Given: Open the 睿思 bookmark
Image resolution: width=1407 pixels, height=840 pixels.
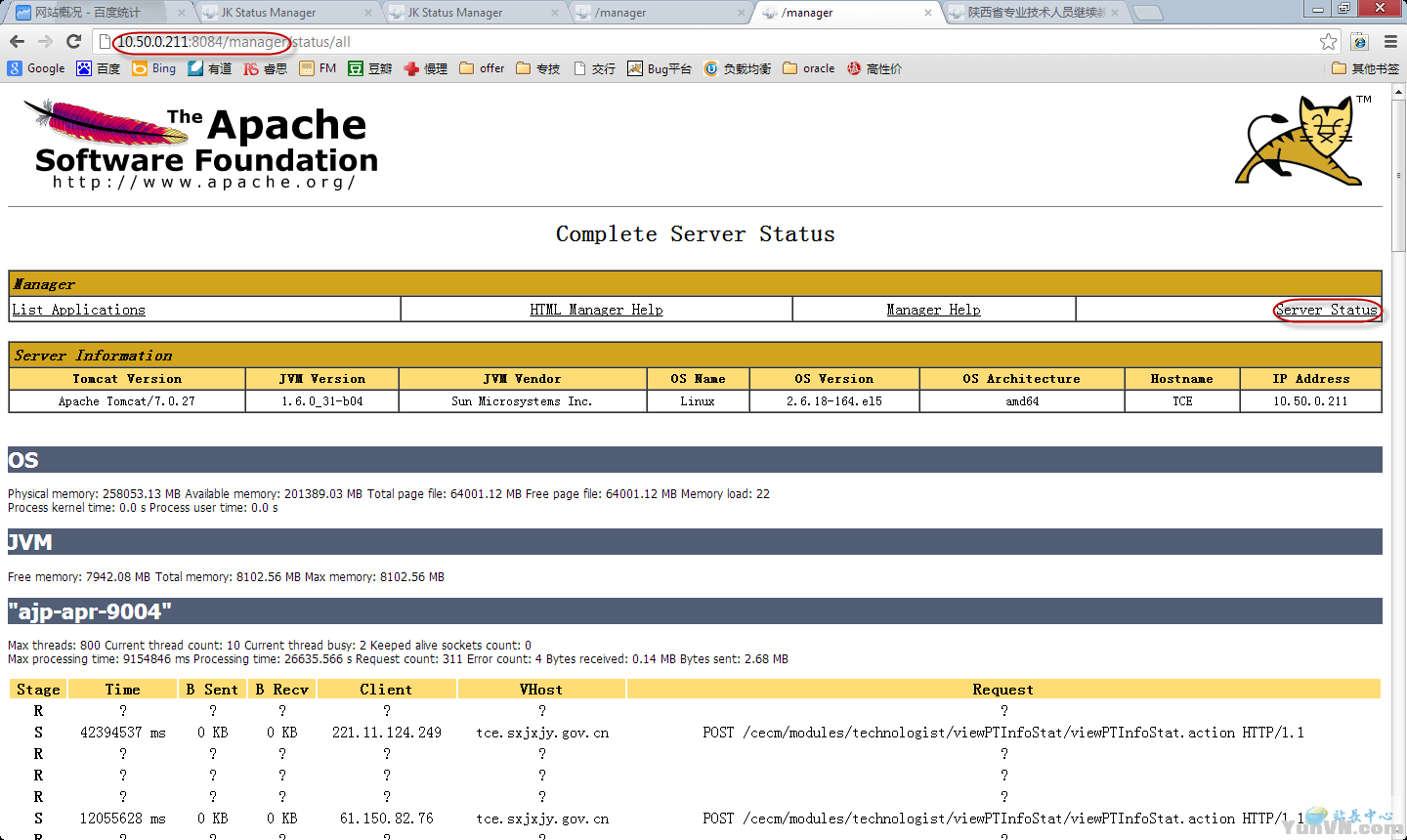Looking at the screenshot, I should (x=266, y=68).
